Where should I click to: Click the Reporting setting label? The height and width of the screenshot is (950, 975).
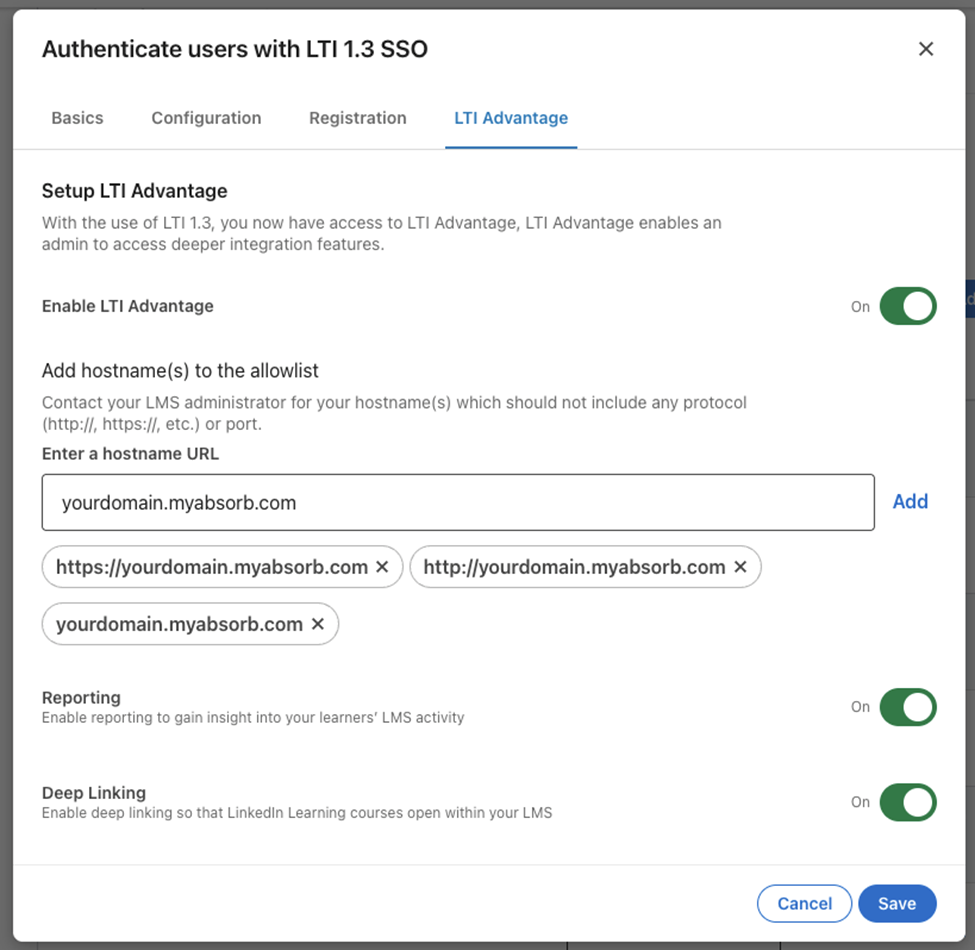[x=81, y=698]
